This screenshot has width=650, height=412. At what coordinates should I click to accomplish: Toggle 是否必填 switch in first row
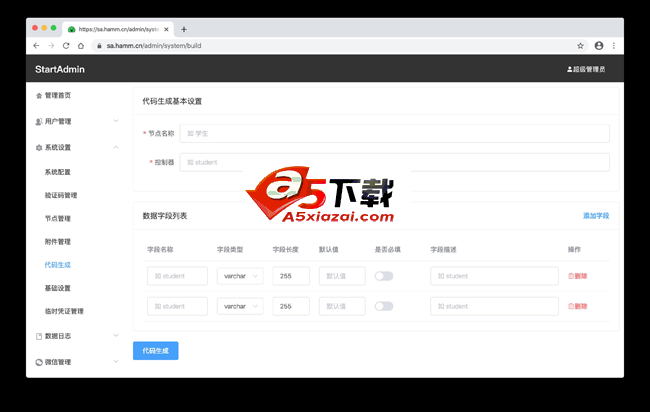(x=384, y=276)
